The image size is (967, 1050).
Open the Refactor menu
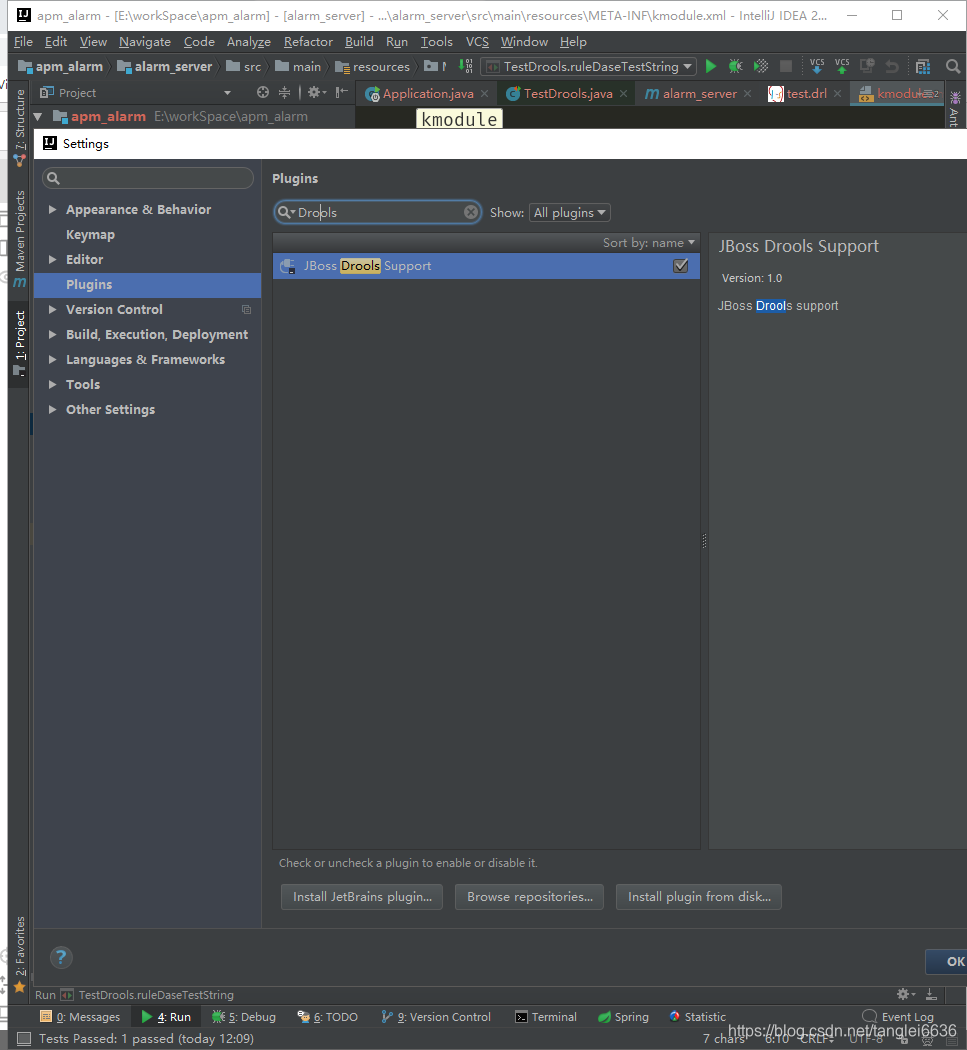tap(308, 42)
